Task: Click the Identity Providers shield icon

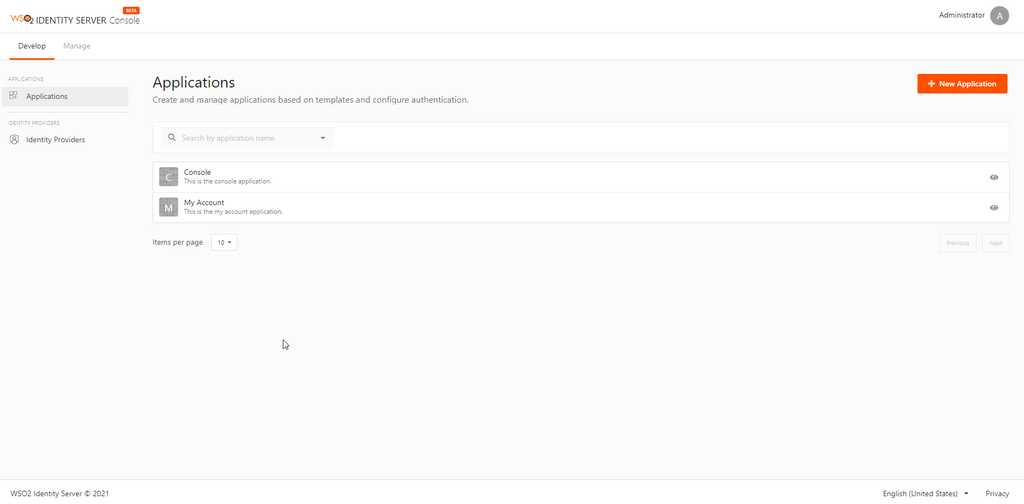Action: pos(14,140)
